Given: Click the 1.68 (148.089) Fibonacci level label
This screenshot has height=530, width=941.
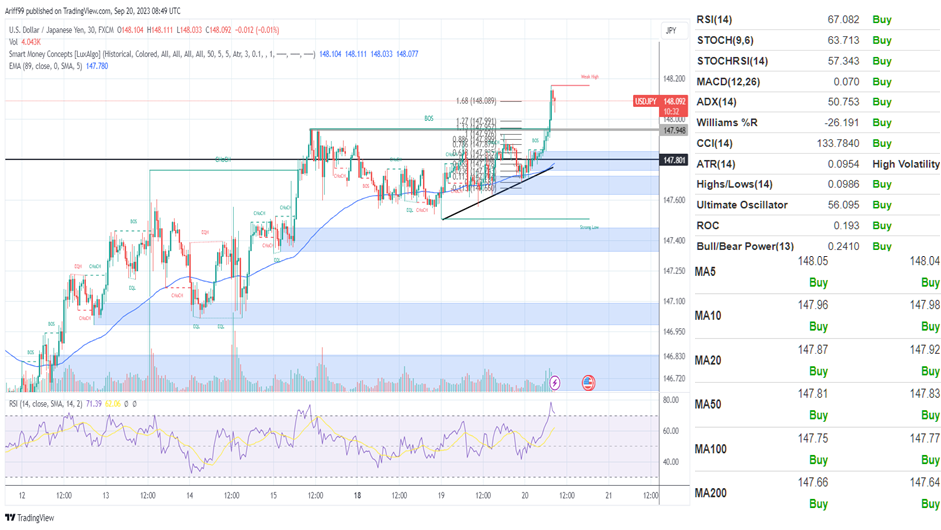Looking at the screenshot, I should 476,101.
